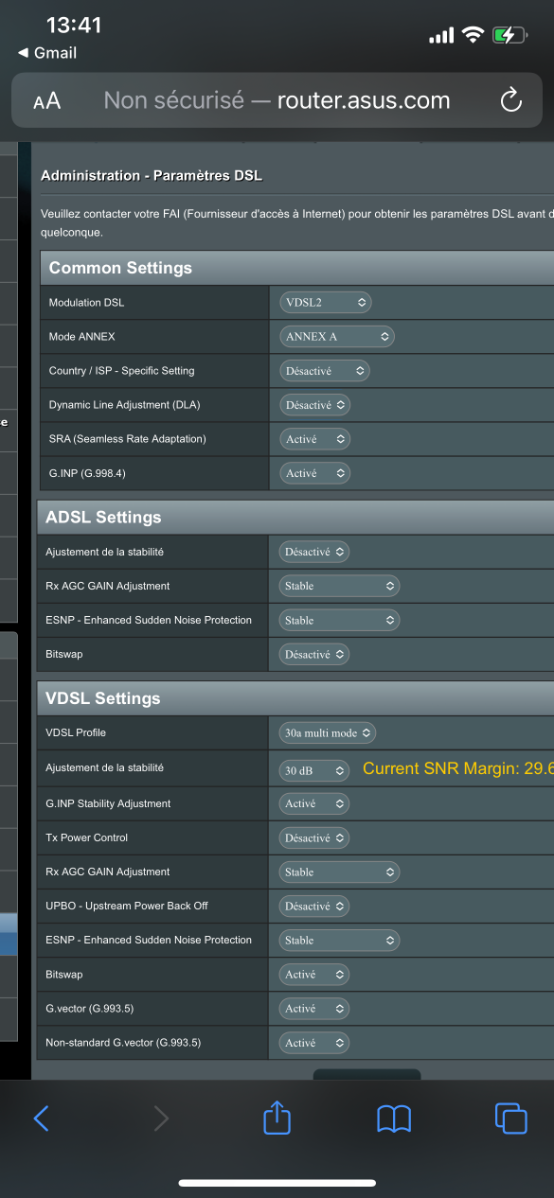The height and width of the screenshot is (1198, 554).
Task: Open the Modulation DSL VDSL2 dropdown
Action: pos(326,303)
